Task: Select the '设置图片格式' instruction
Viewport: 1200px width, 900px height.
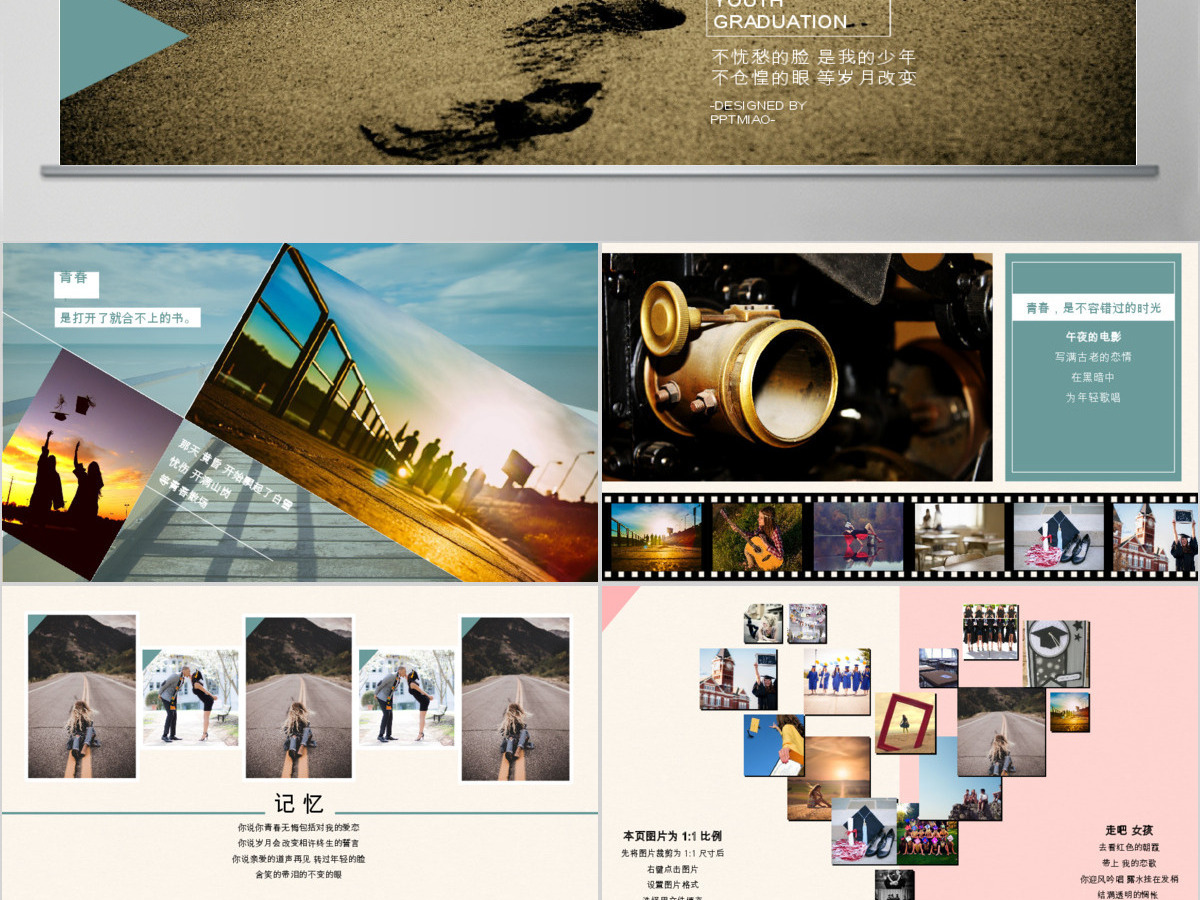Action: tap(672, 885)
